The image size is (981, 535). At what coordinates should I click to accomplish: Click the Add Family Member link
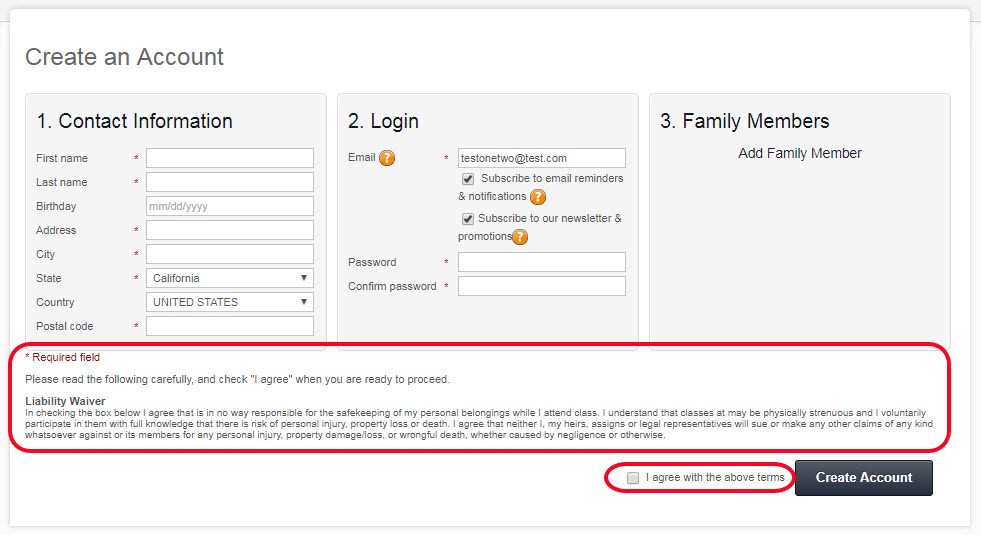(800, 153)
